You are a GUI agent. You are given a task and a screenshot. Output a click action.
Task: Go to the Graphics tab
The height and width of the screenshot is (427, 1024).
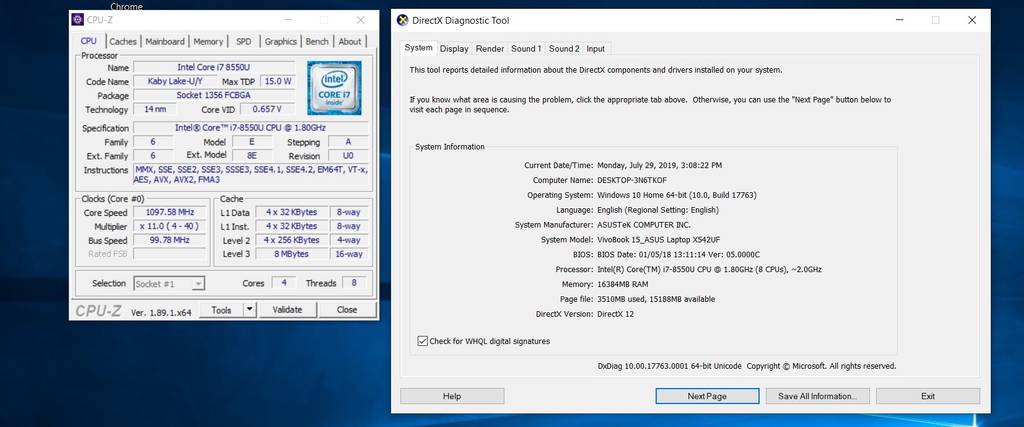click(x=280, y=42)
